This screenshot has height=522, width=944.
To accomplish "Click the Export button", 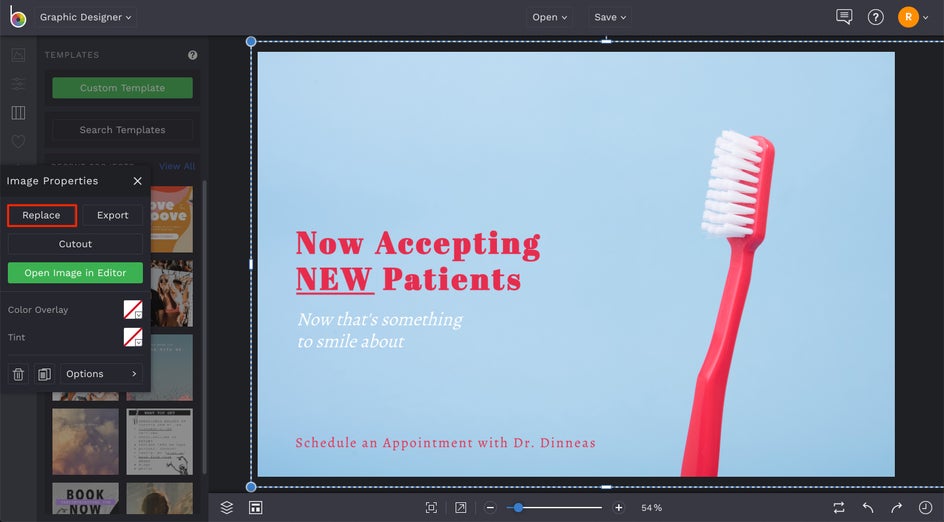I will pos(113,215).
